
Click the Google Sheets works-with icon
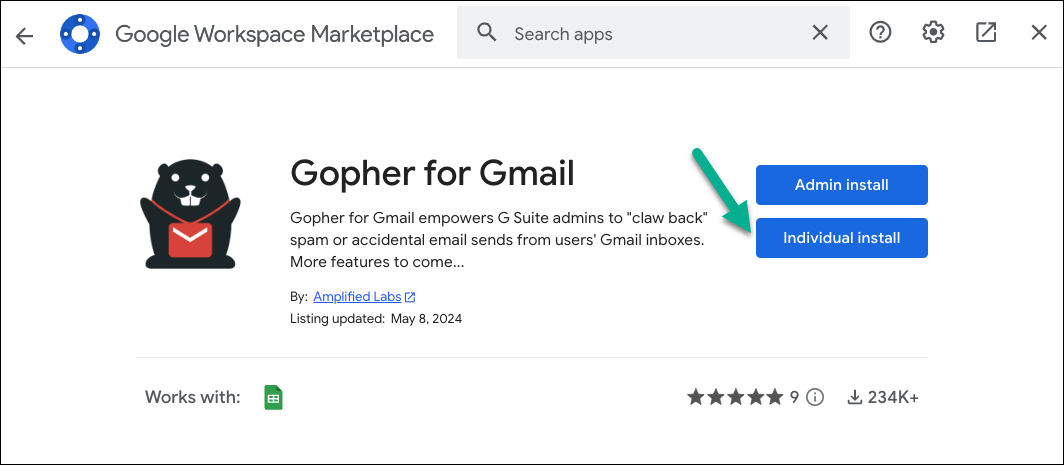click(273, 397)
